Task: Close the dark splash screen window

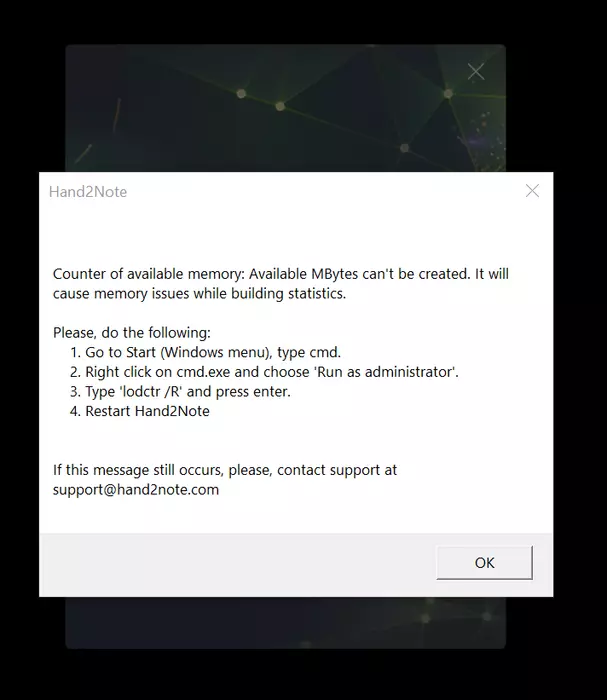Action: pos(476,71)
